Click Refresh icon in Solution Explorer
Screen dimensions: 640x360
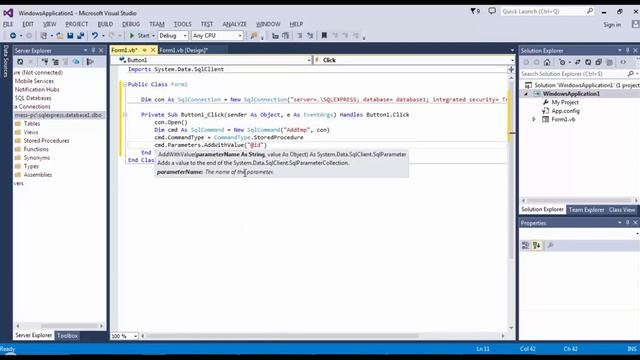588,62
